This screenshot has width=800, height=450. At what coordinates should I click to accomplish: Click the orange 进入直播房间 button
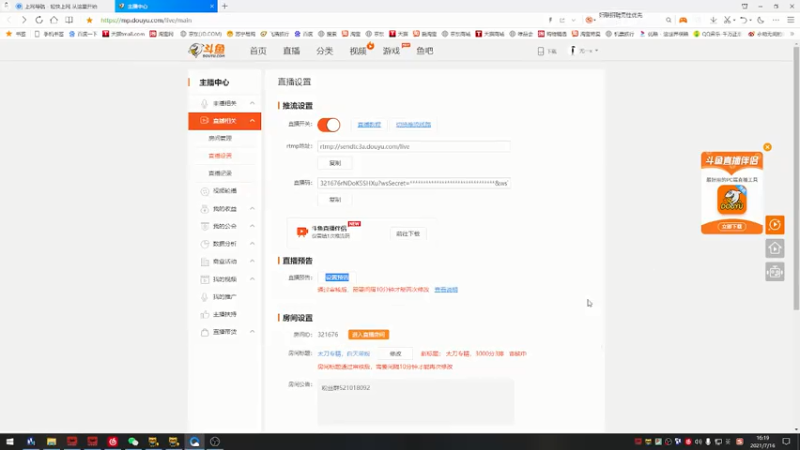tap(368, 335)
